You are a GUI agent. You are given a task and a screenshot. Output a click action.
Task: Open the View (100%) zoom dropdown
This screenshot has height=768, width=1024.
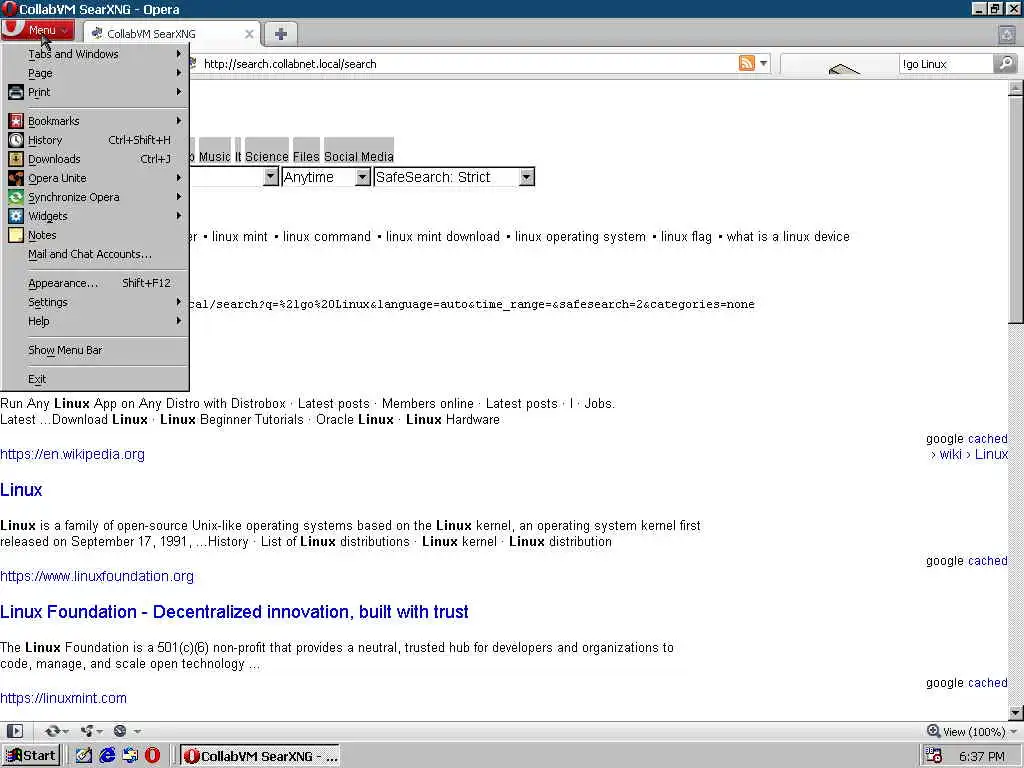coord(972,731)
